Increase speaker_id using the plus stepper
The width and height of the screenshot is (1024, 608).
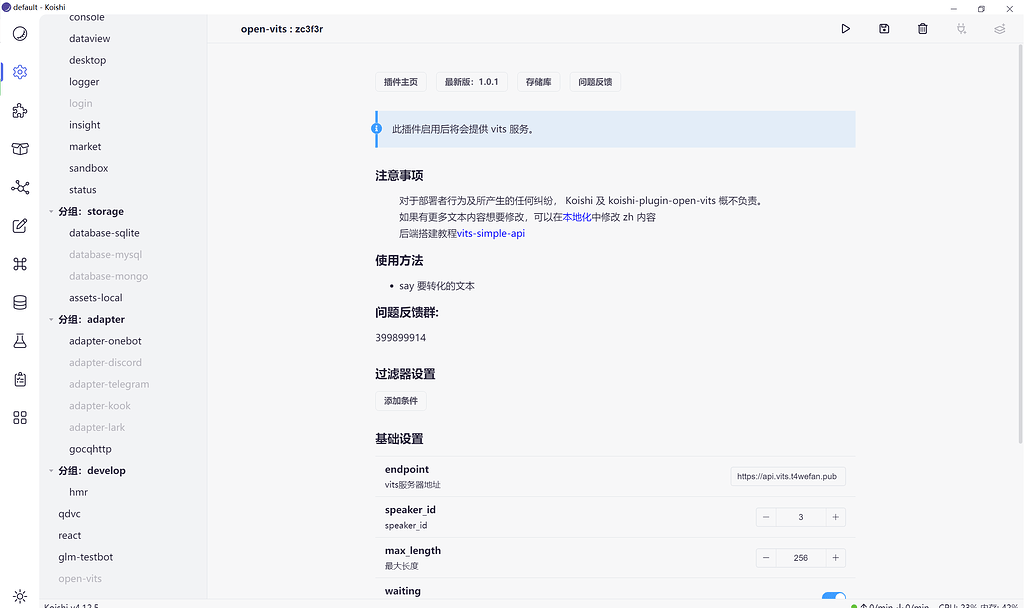pyautogui.click(x=835, y=517)
